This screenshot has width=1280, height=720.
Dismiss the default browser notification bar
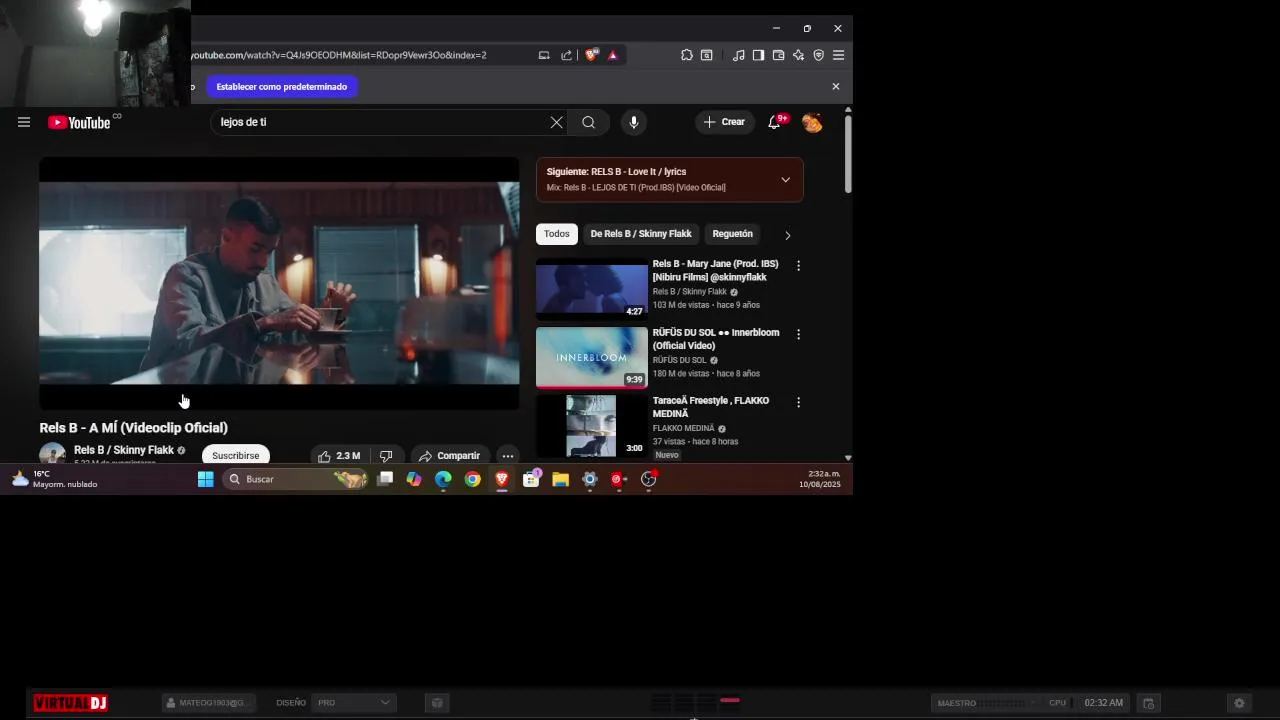(836, 87)
